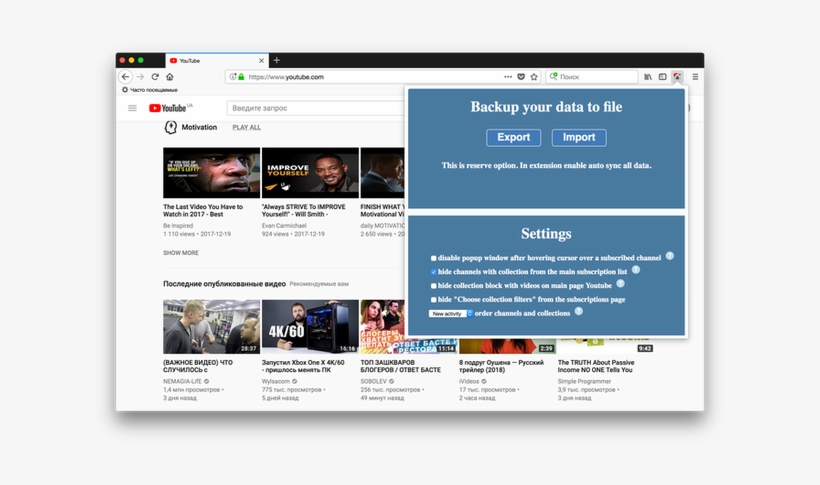820x485 pixels.
Task: Open the home page via house icon
Action: click(x=169, y=76)
